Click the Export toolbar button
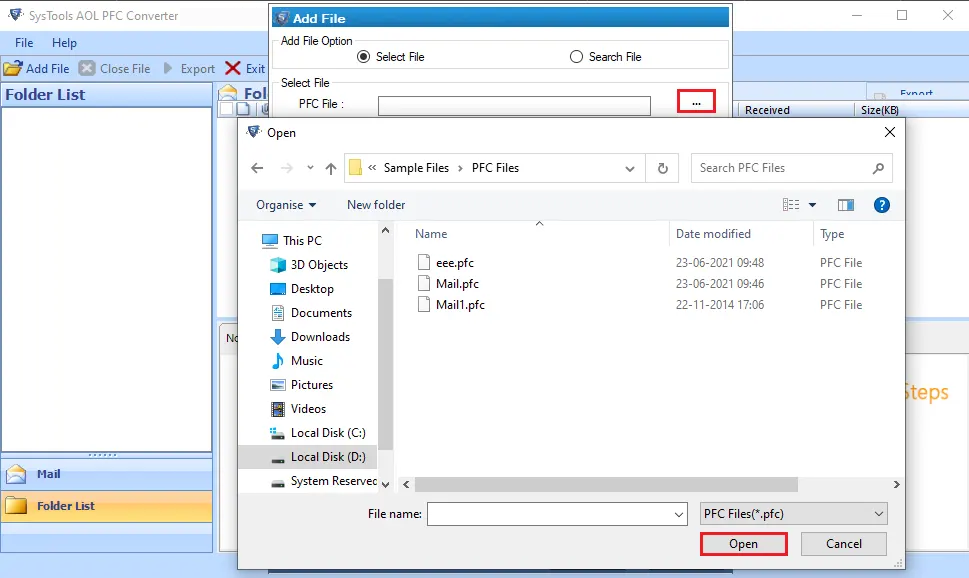The width and height of the screenshot is (969, 578). (189, 68)
